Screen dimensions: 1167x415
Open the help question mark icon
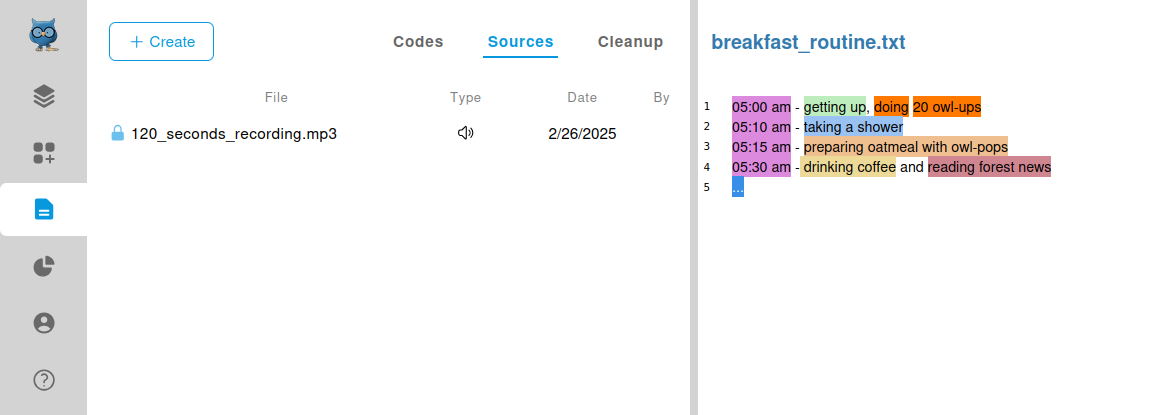(x=43, y=380)
